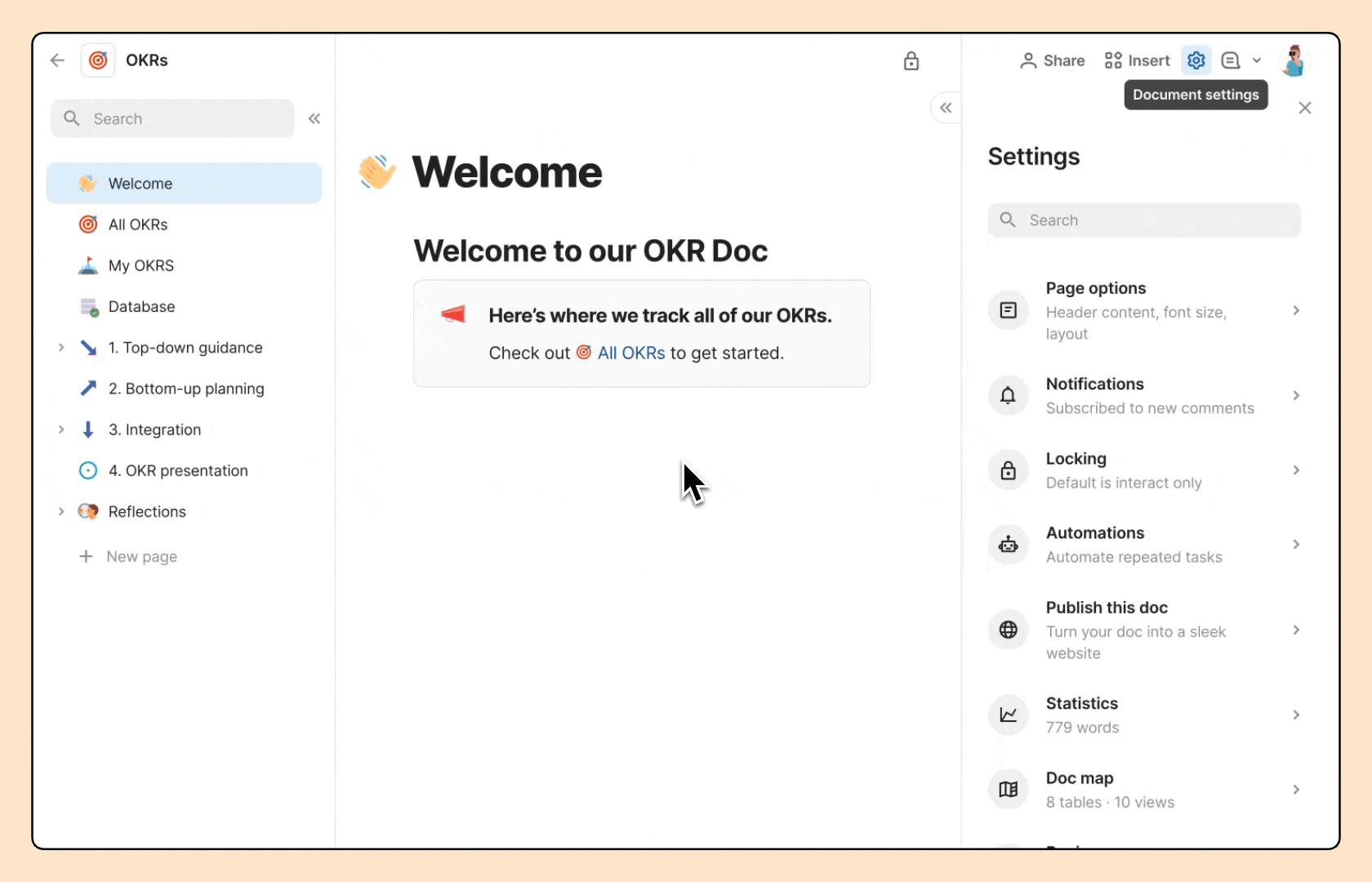Click the All OKRs target icon in sidebar

point(88,225)
